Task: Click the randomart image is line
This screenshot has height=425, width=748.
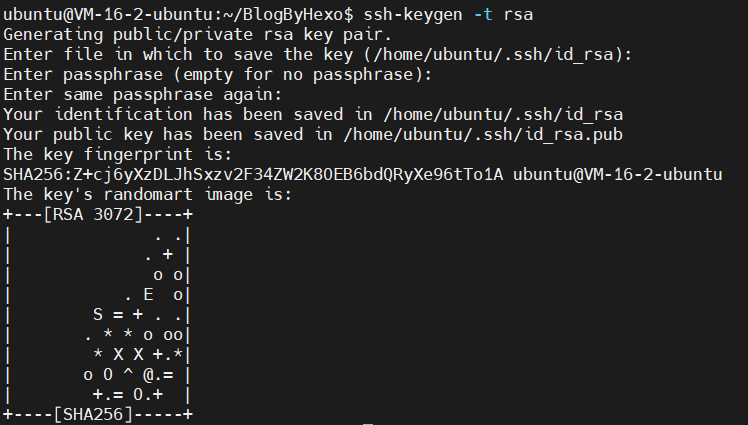Action: [147, 195]
